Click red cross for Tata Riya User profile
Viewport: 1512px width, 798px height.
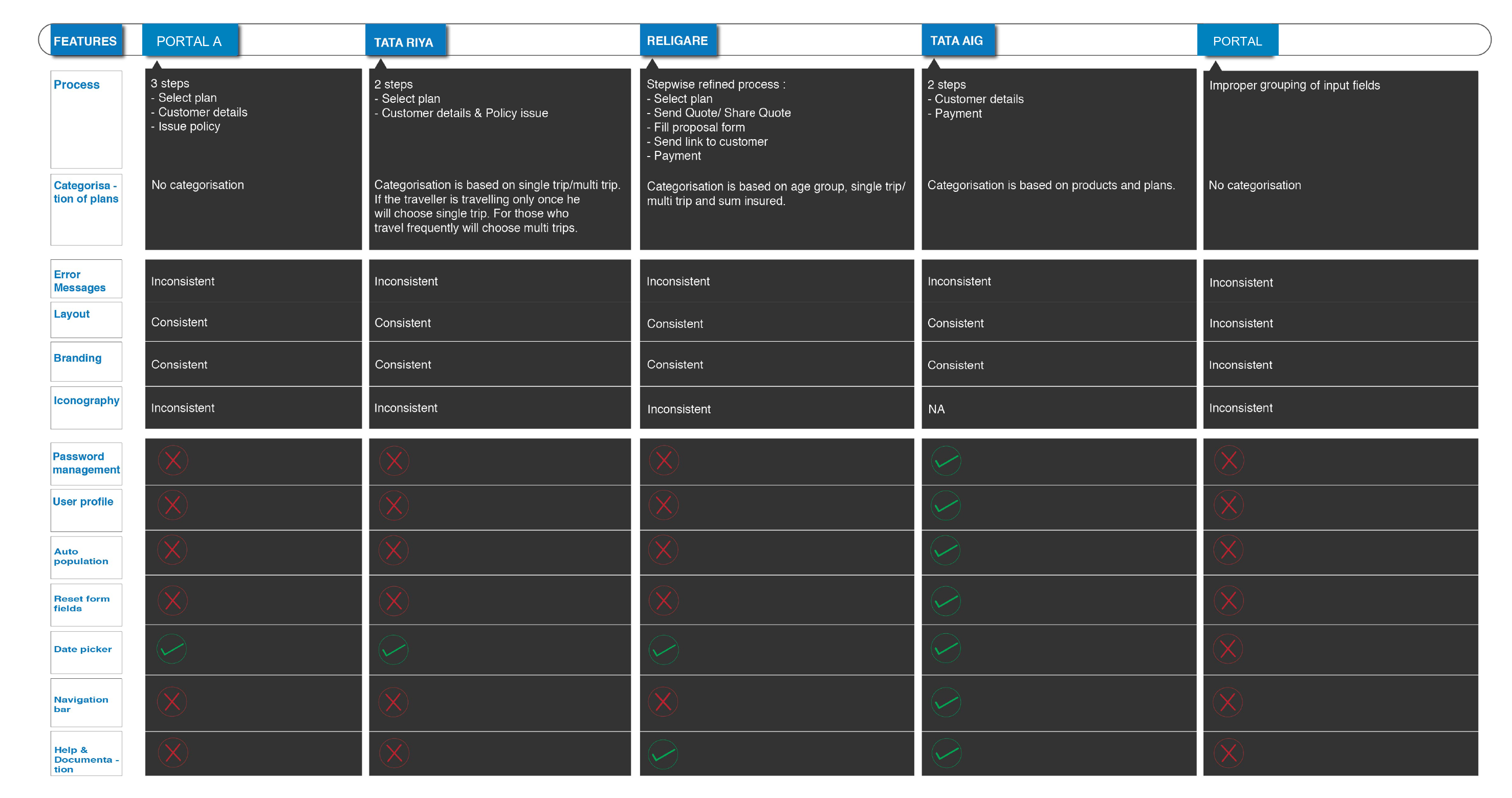pyautogui.click(x=394, y=505)
